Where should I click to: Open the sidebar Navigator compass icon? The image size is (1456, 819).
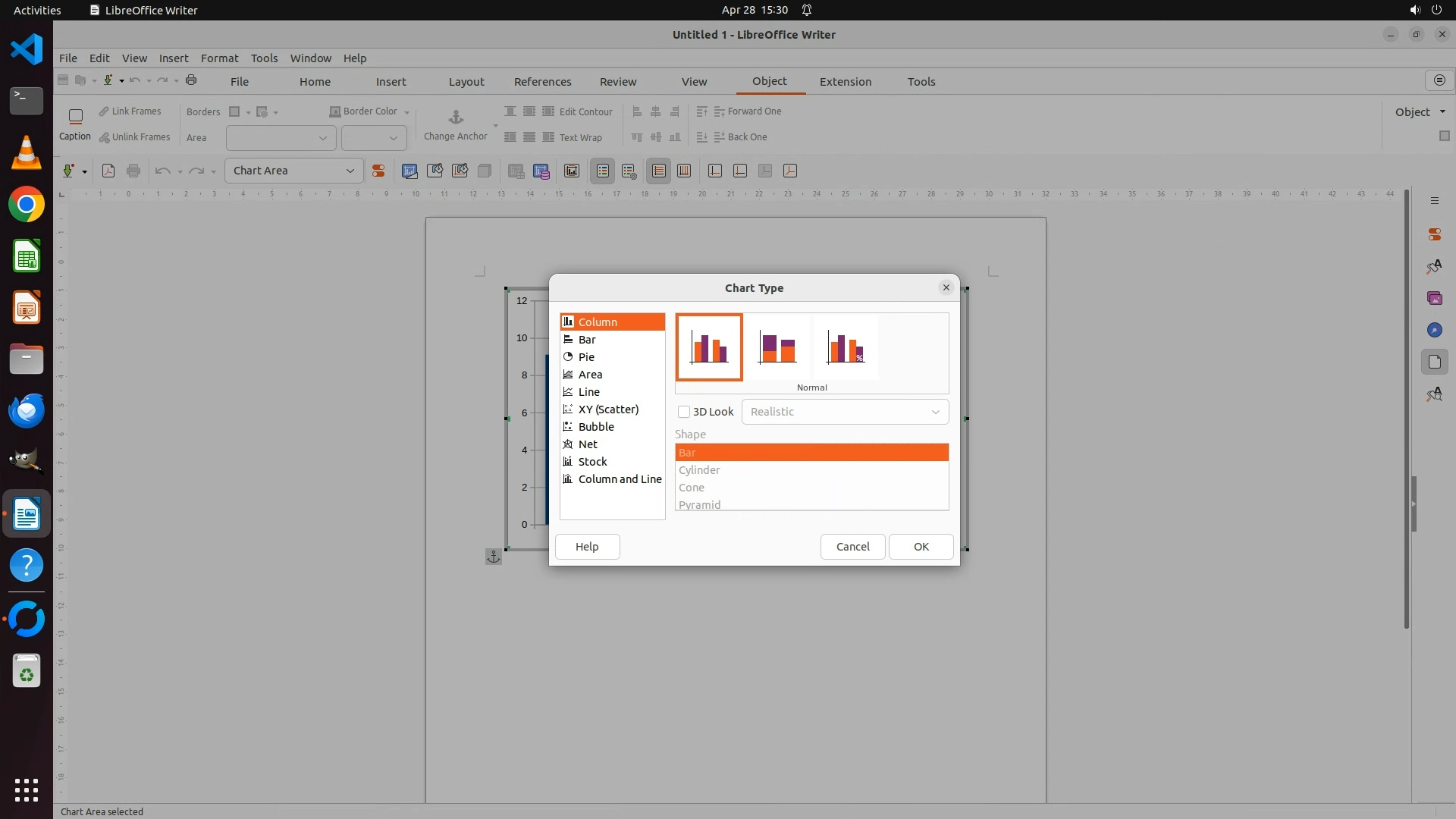click(1434, 331)
